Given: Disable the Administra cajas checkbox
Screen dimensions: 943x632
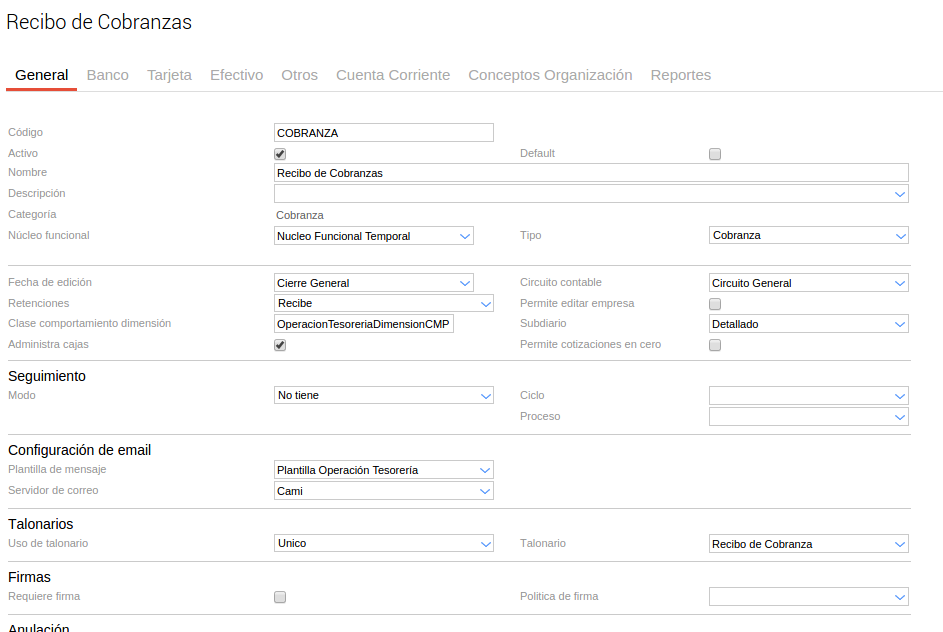Looking at the screenshot, I should click(280, 345).
